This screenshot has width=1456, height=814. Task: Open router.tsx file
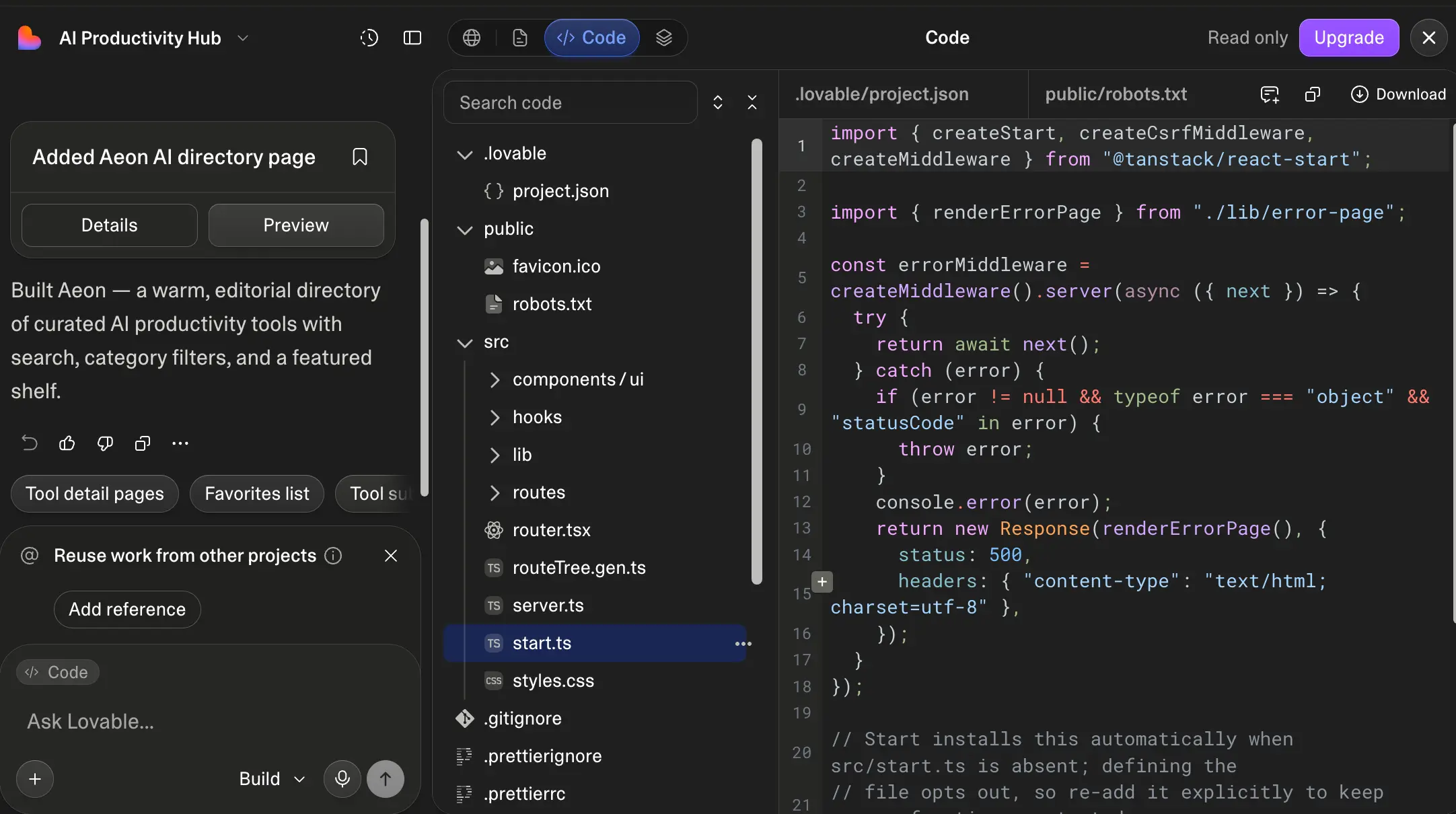pos(596,530)
